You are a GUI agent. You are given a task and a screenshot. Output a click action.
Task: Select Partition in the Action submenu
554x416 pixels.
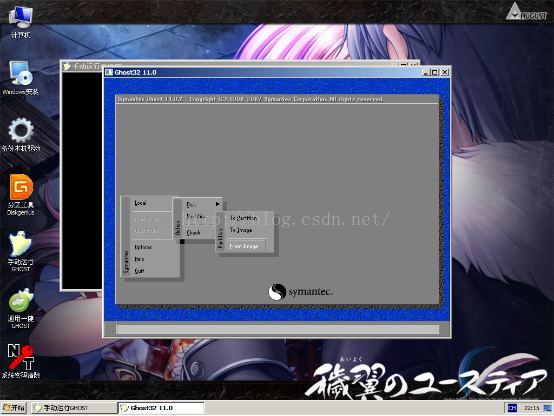(196, 216)
